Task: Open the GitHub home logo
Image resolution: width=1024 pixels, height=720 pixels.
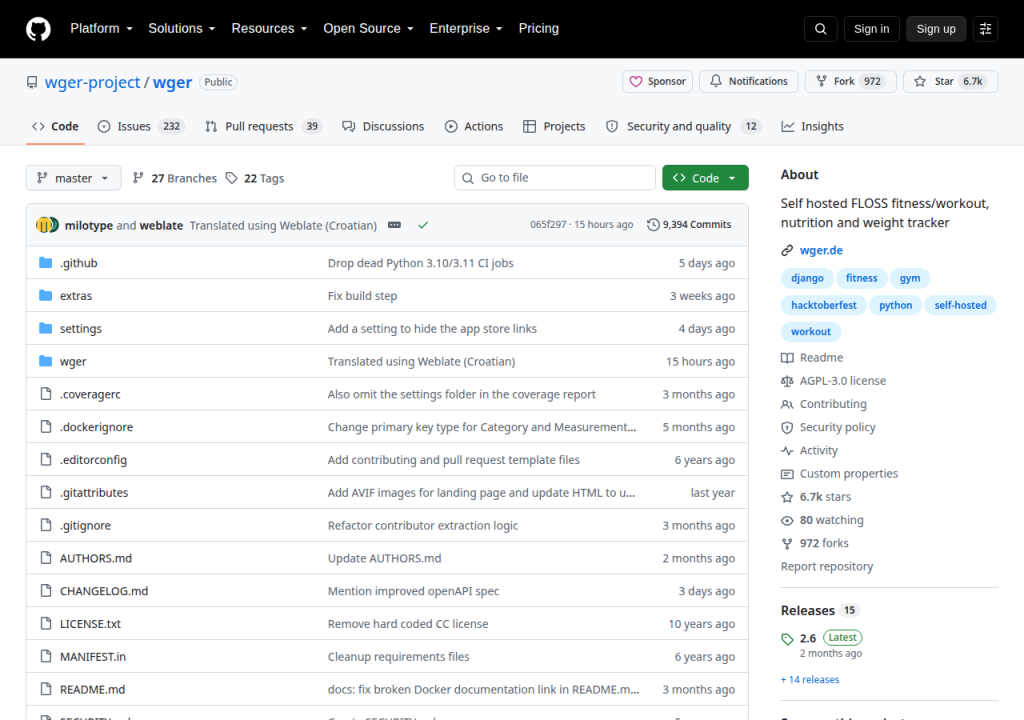Action: click(x=38, y=29)
